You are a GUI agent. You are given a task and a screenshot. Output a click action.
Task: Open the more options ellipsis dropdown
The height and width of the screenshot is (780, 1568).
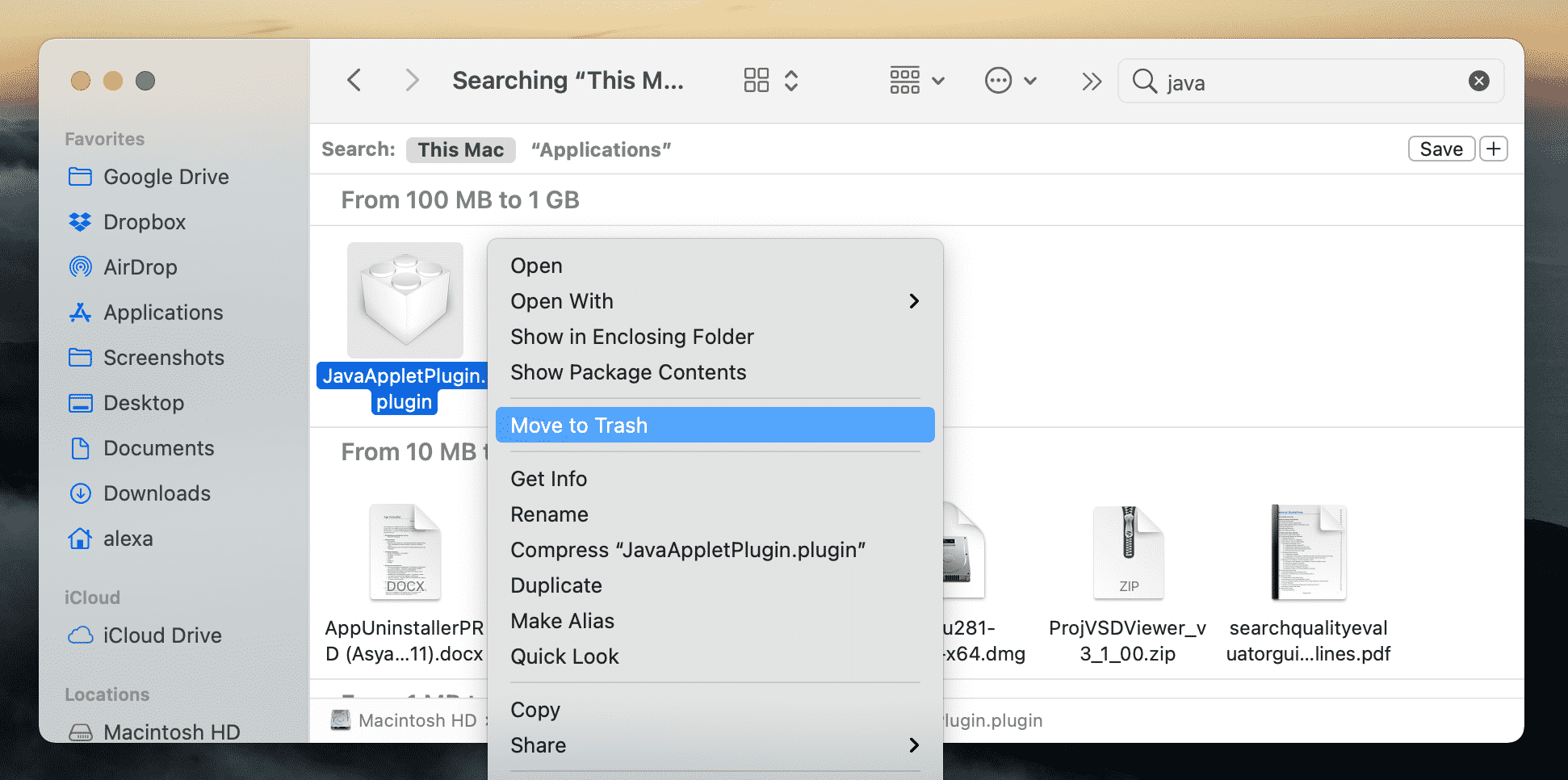pyautogui.click(x=998, y=80)
